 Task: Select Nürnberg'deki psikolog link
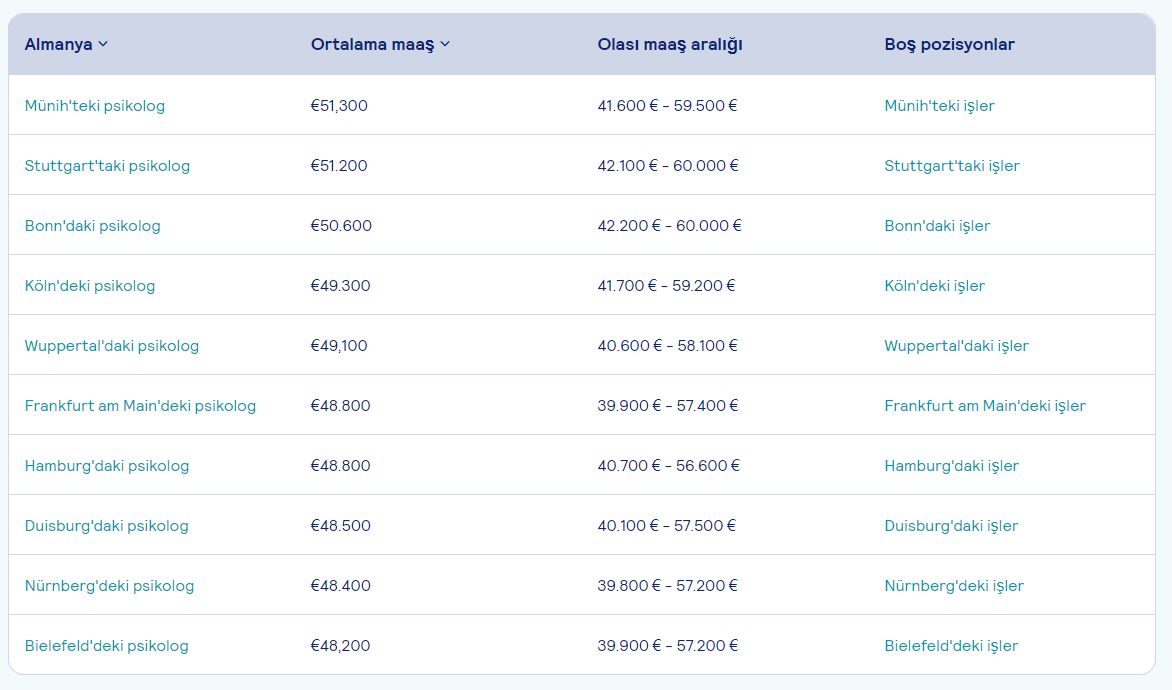[x=109, y=586]
